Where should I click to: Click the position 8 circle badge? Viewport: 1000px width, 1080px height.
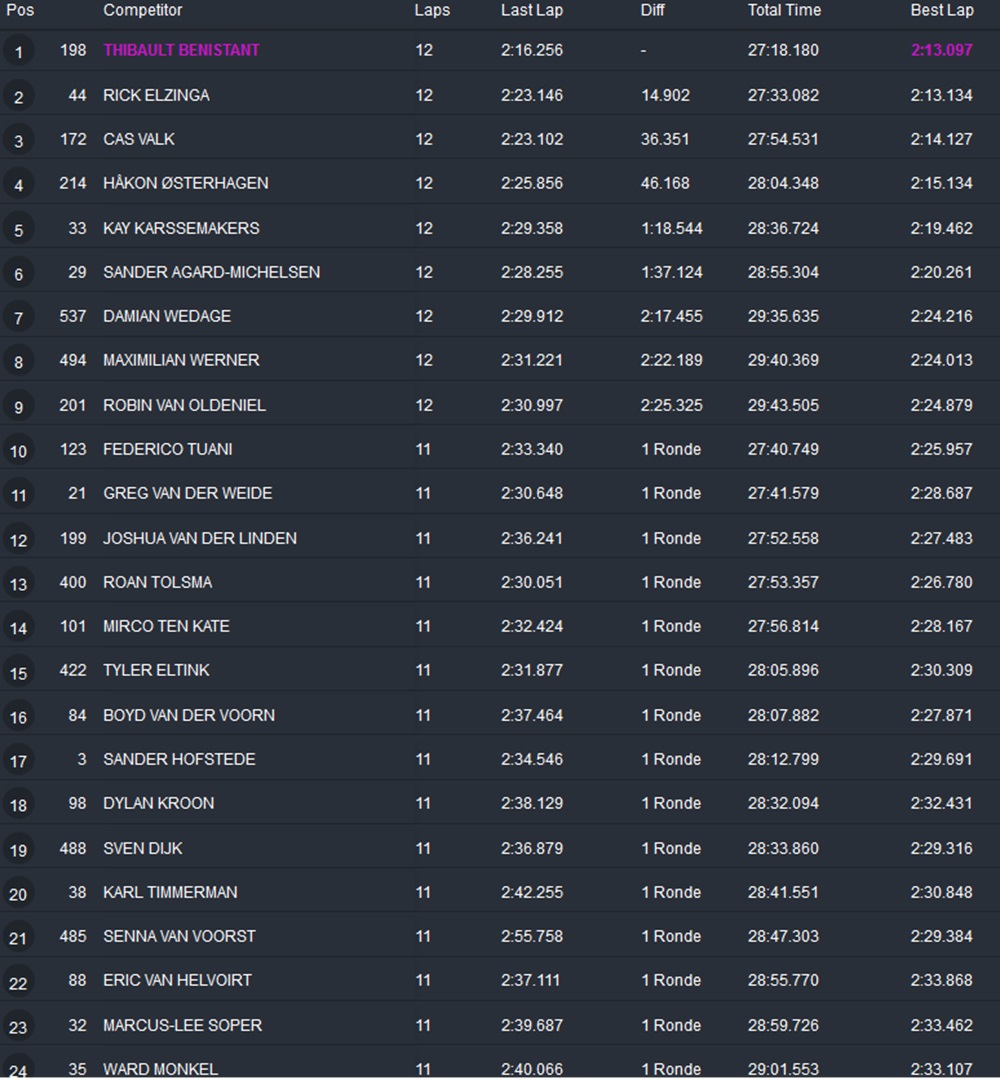pos(18,362)
